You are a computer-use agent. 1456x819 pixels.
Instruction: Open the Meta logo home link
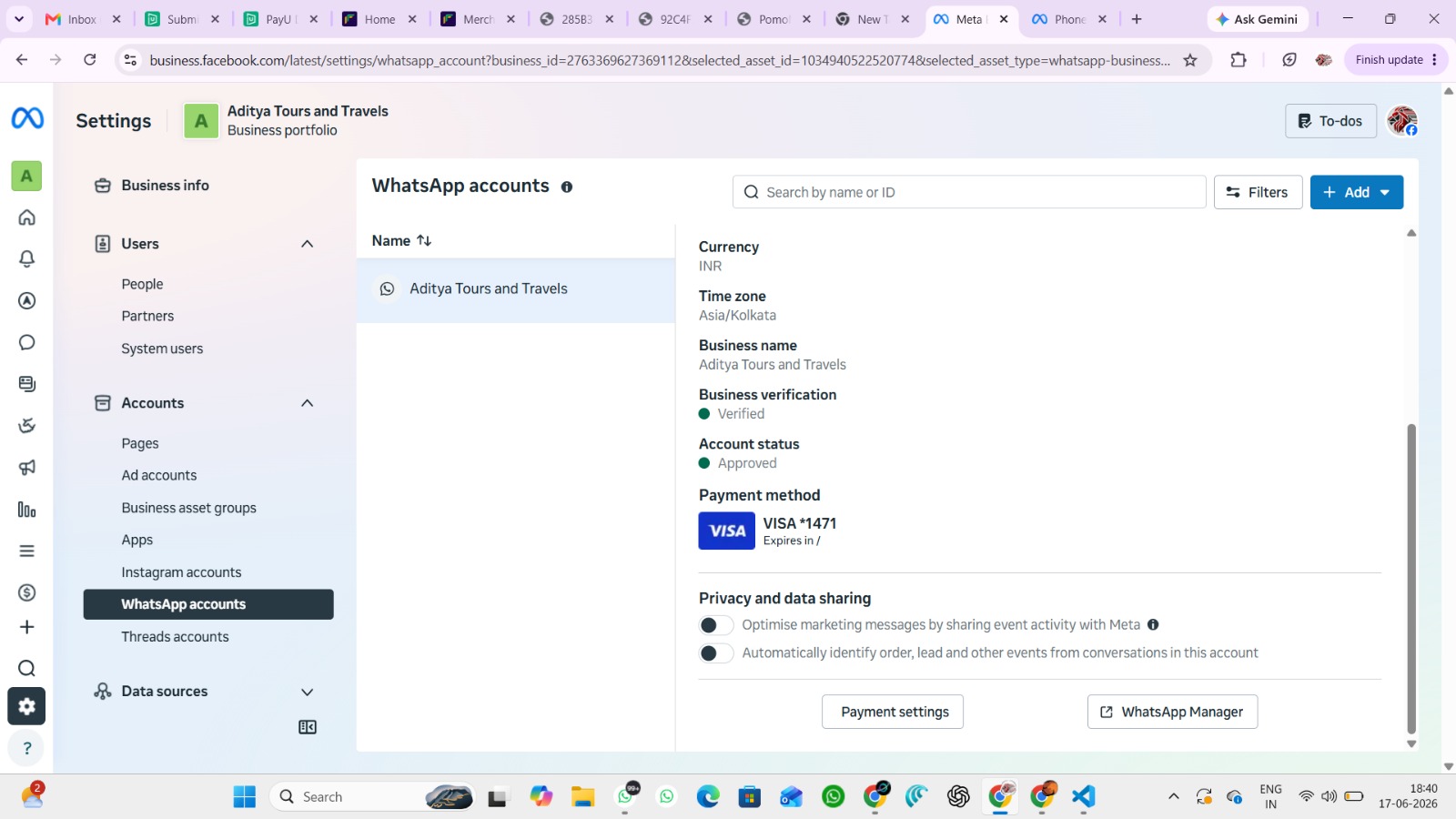pos(27,118)
